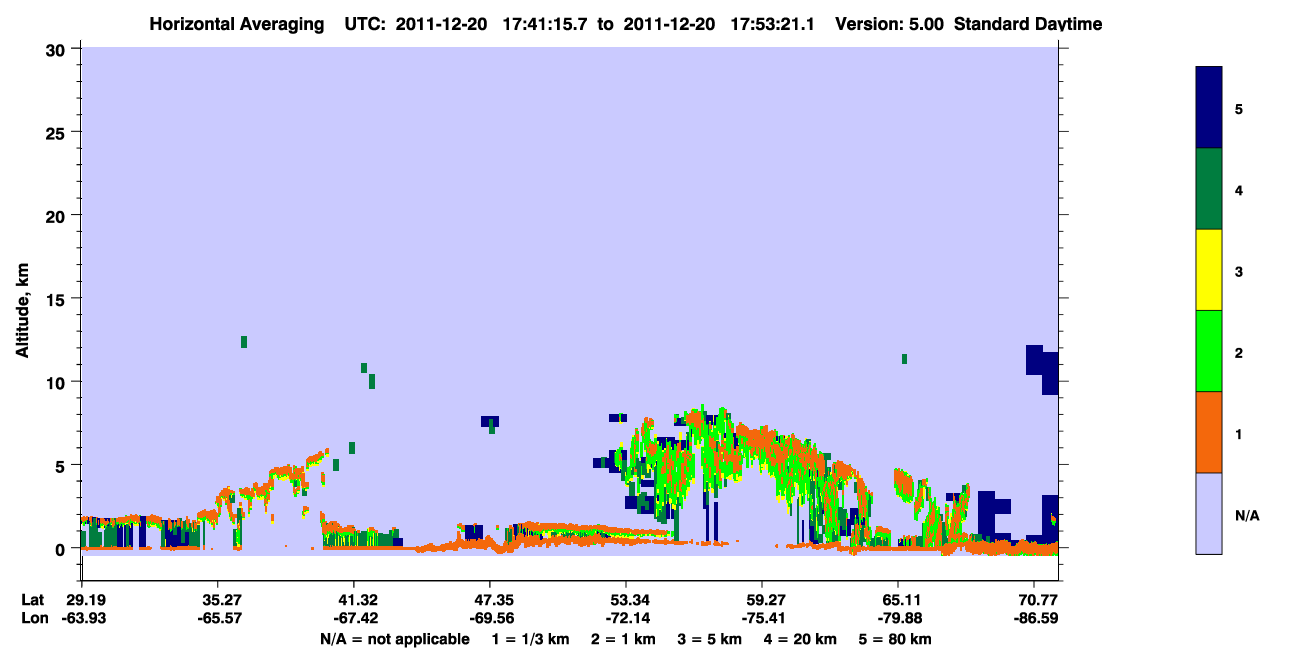Click the 'Lat' axis row label
Viewport: 1300px width, 667px height.
(33, 600)
